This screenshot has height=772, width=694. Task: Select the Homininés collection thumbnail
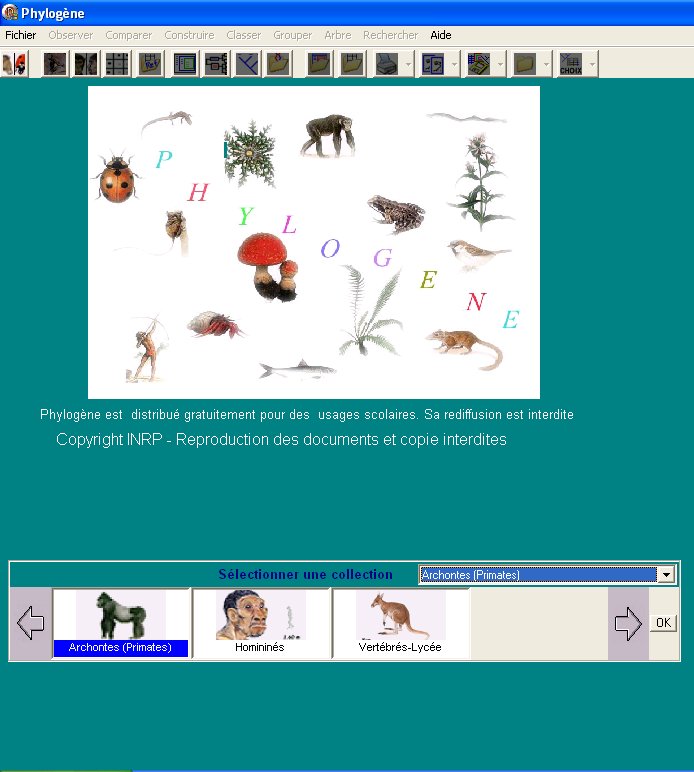[x=260, y=622]
